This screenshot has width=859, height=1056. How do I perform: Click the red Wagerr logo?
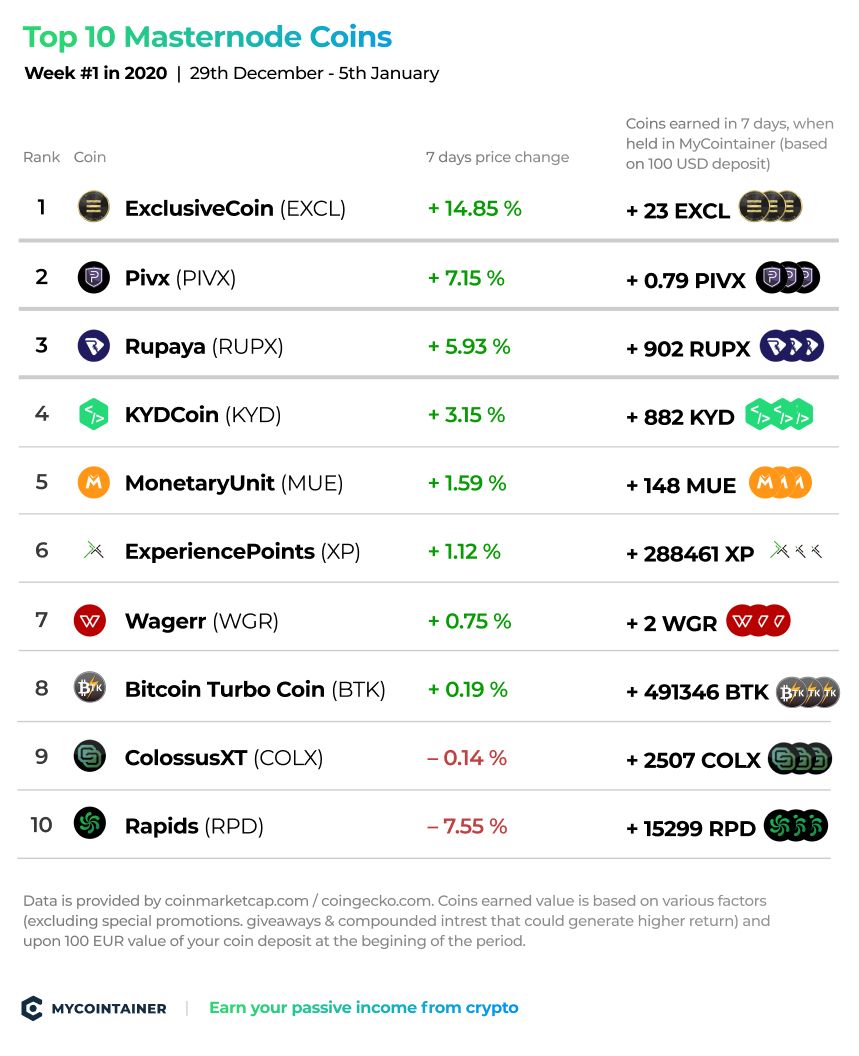[90, 620]
